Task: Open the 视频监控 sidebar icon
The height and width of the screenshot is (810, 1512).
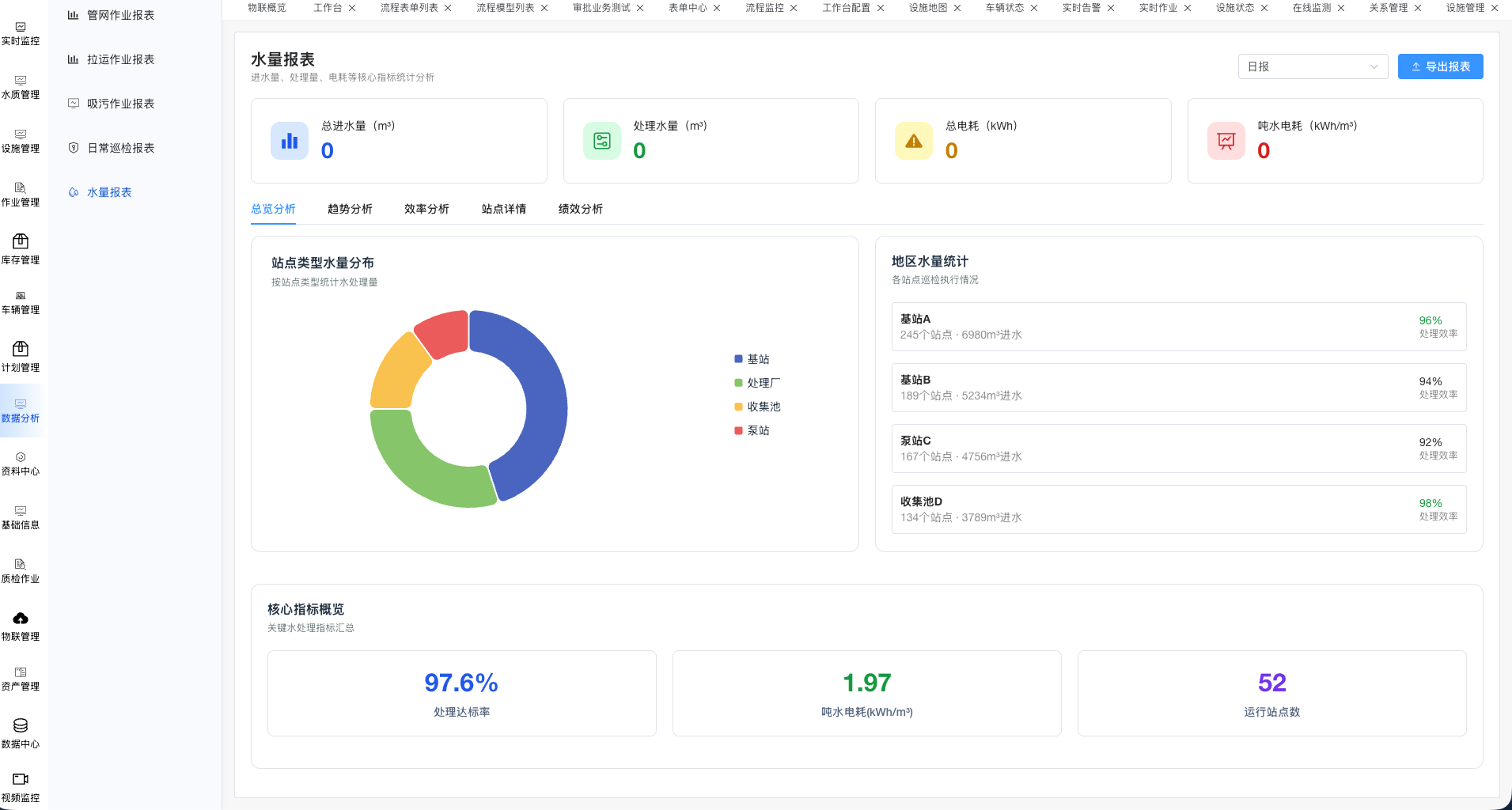Action: (x=21, y=779)
